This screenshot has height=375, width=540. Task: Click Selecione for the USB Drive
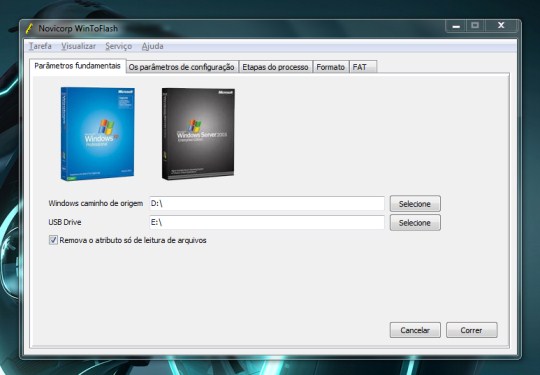point(415,223)
